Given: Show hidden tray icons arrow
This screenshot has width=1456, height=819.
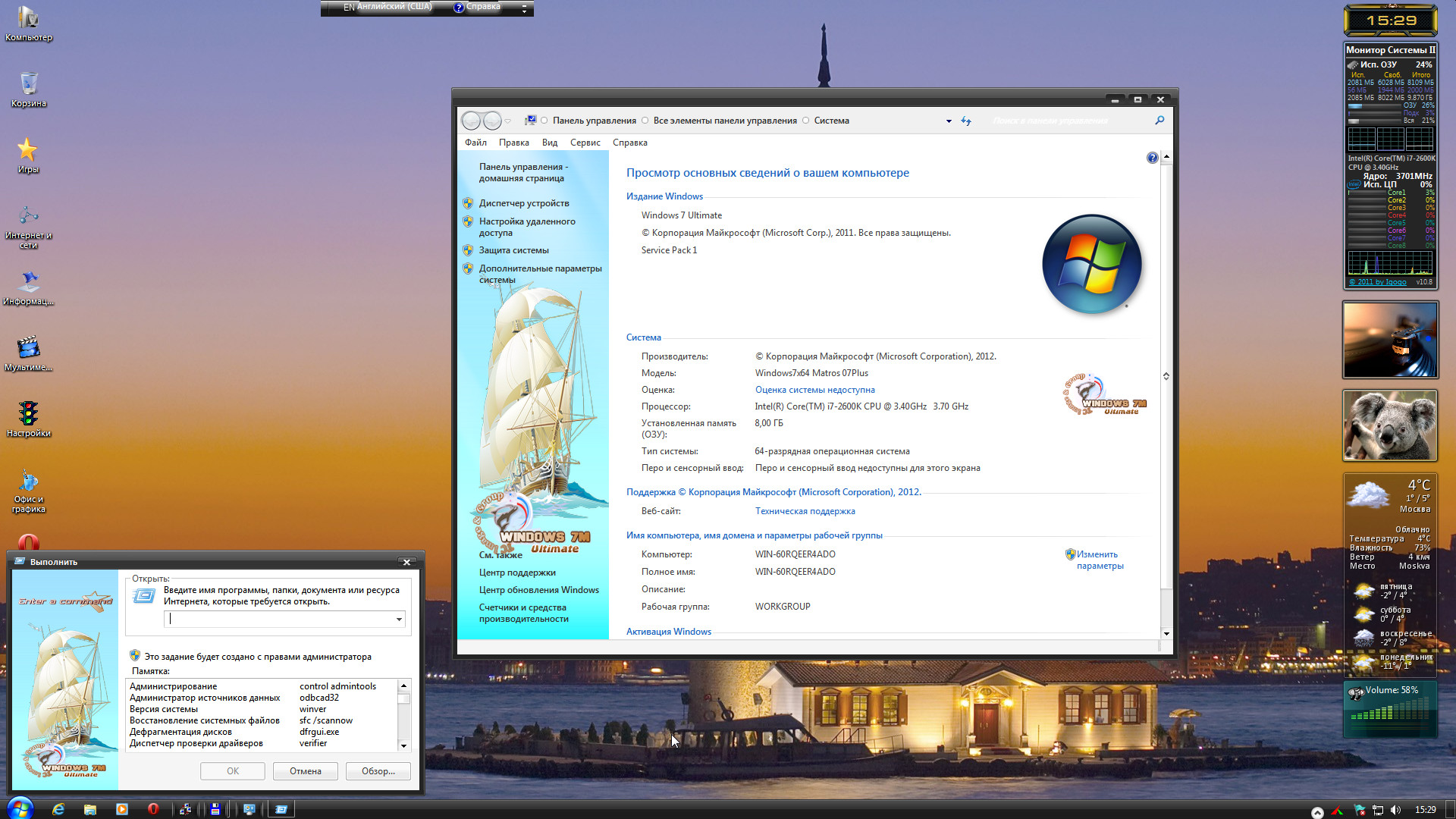Looking at the screenshot, I should click(1317, 811).
